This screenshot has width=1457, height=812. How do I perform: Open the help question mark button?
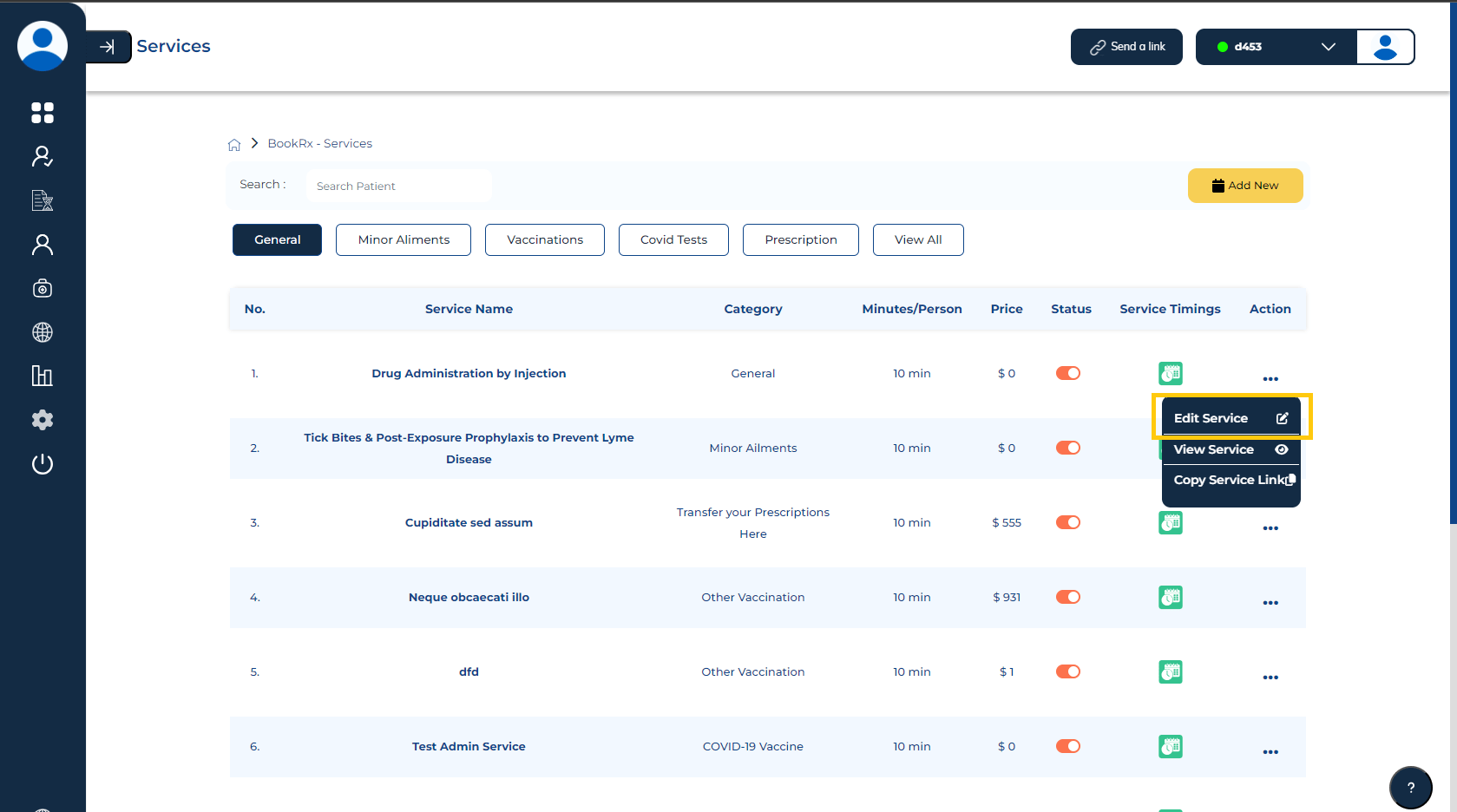coord(1410,788)
